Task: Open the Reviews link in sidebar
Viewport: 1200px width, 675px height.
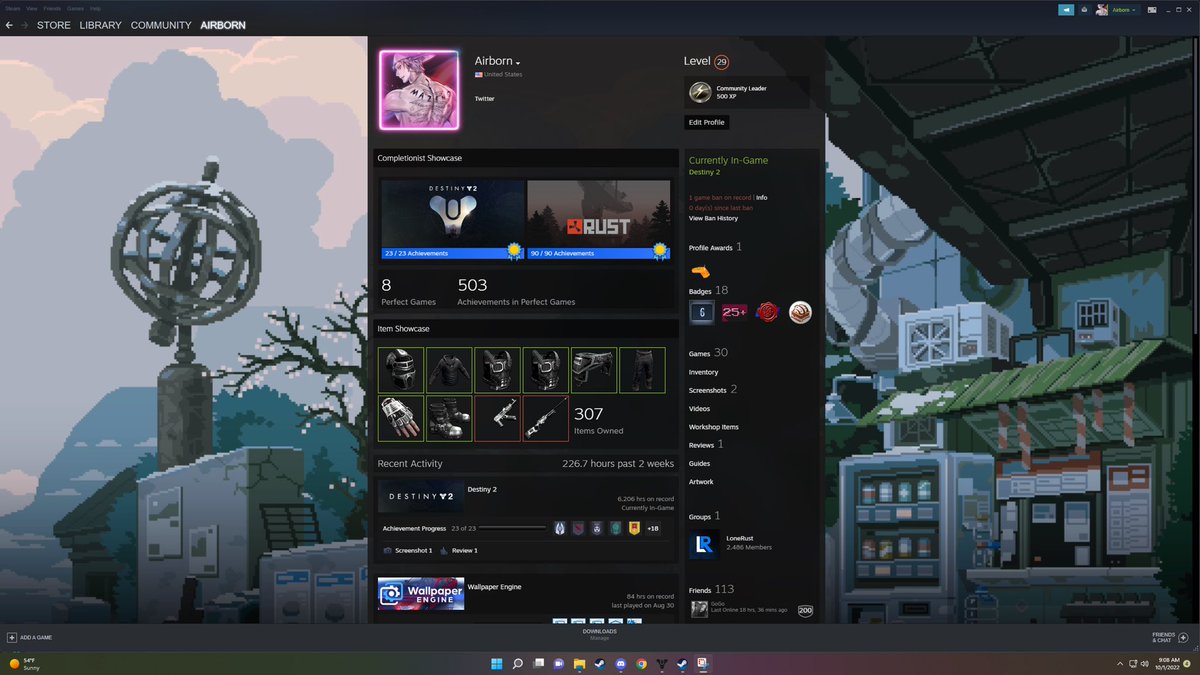Action: pyautogui.click(x=706, y=444)
